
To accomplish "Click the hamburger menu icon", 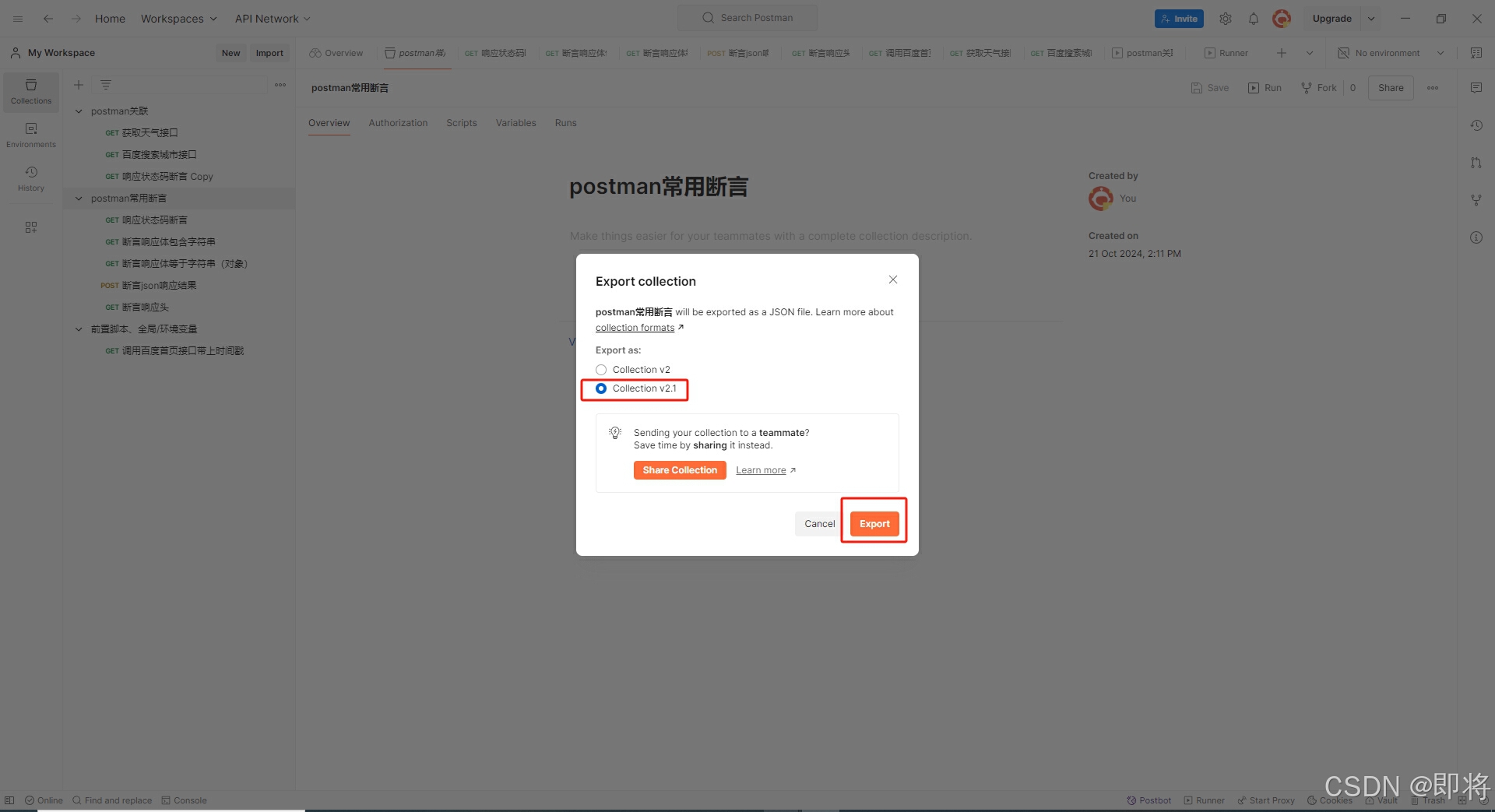I will click(x=18, y=19).
